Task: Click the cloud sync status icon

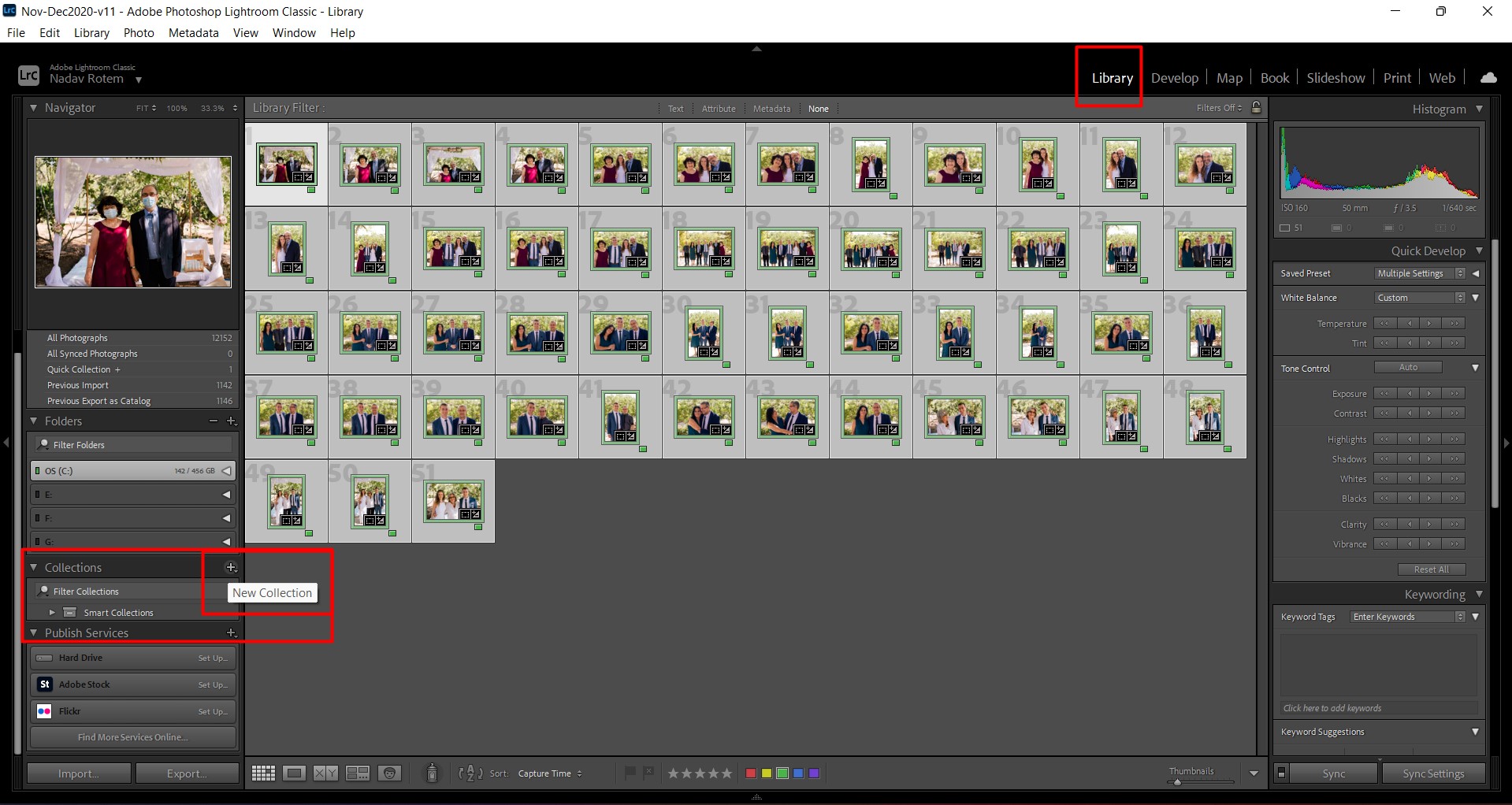Action: click(1488, 78)
